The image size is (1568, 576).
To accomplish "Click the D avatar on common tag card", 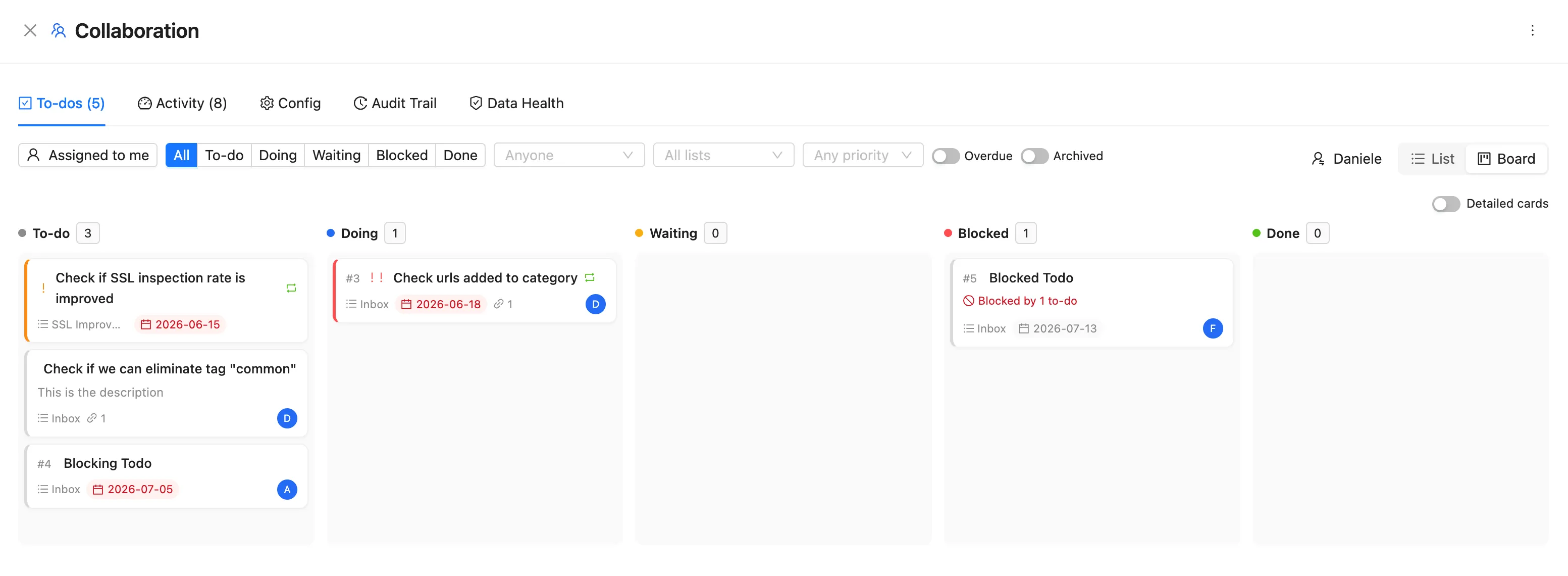I will pyautogui.click(x=287, y=419).
